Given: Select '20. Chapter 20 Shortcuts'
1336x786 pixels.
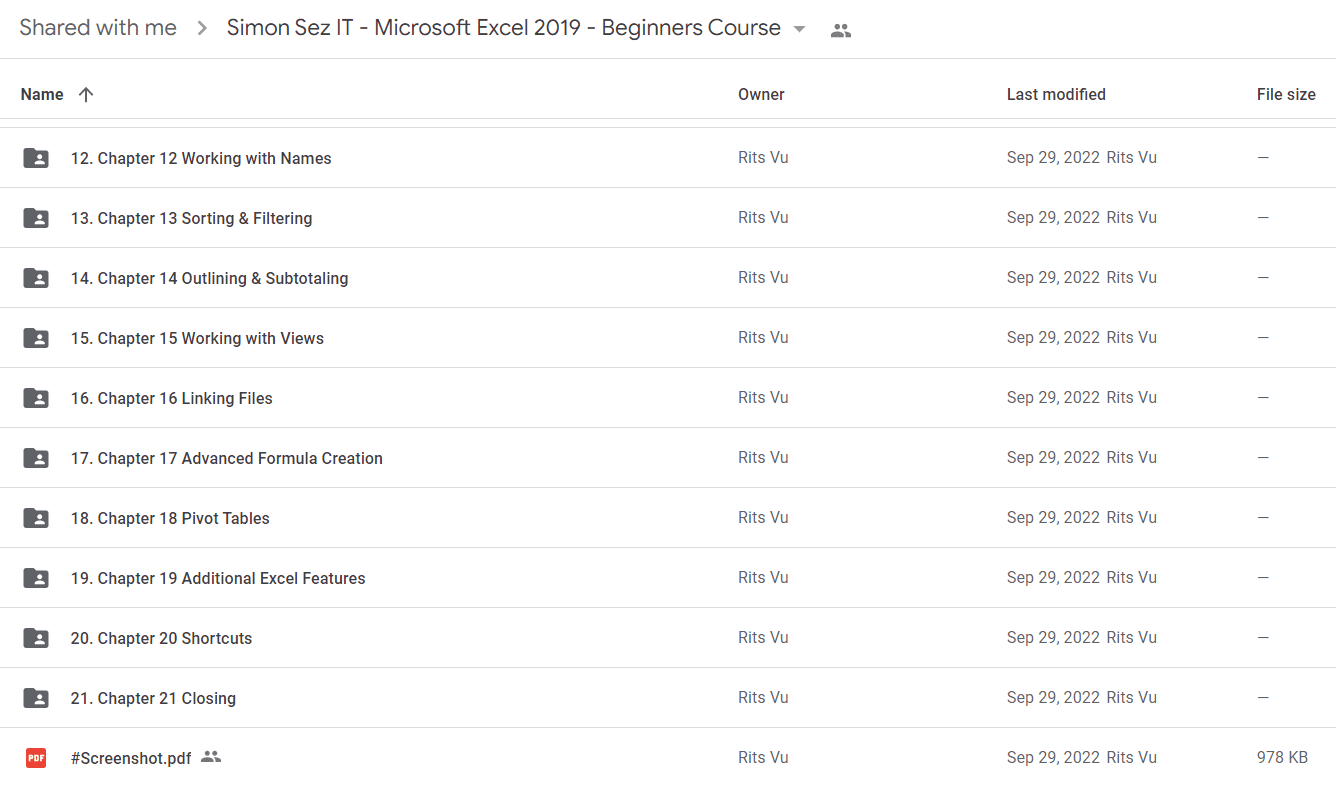Looking at the screenshot, I should (161, 638).
